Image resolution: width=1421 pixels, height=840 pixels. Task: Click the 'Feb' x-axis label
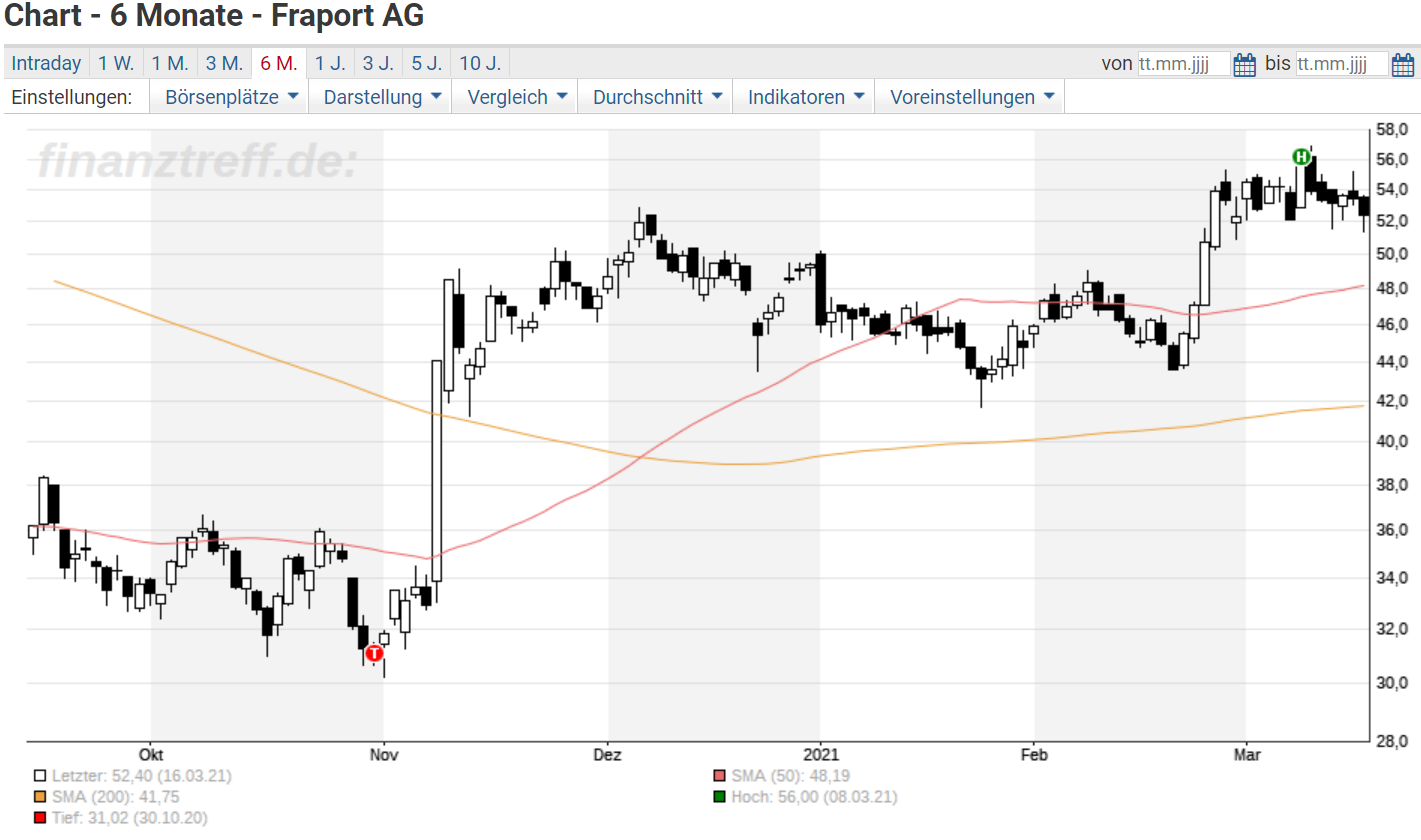1035,754
